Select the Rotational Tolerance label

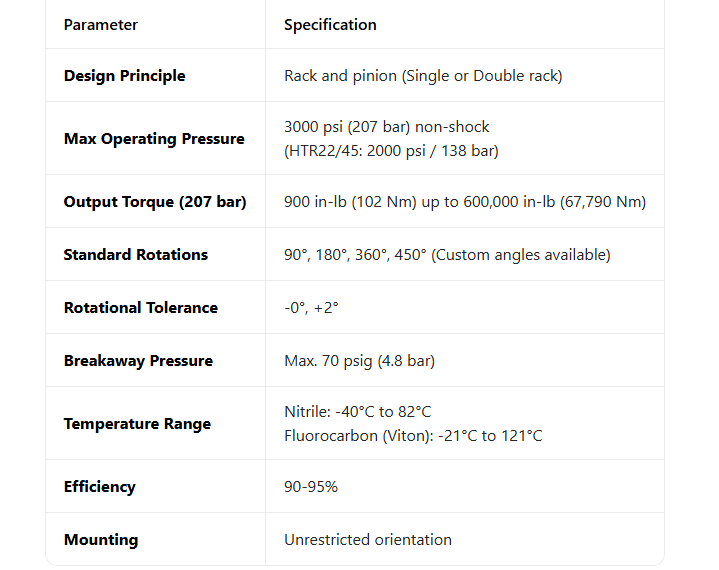tap(140, 308)
